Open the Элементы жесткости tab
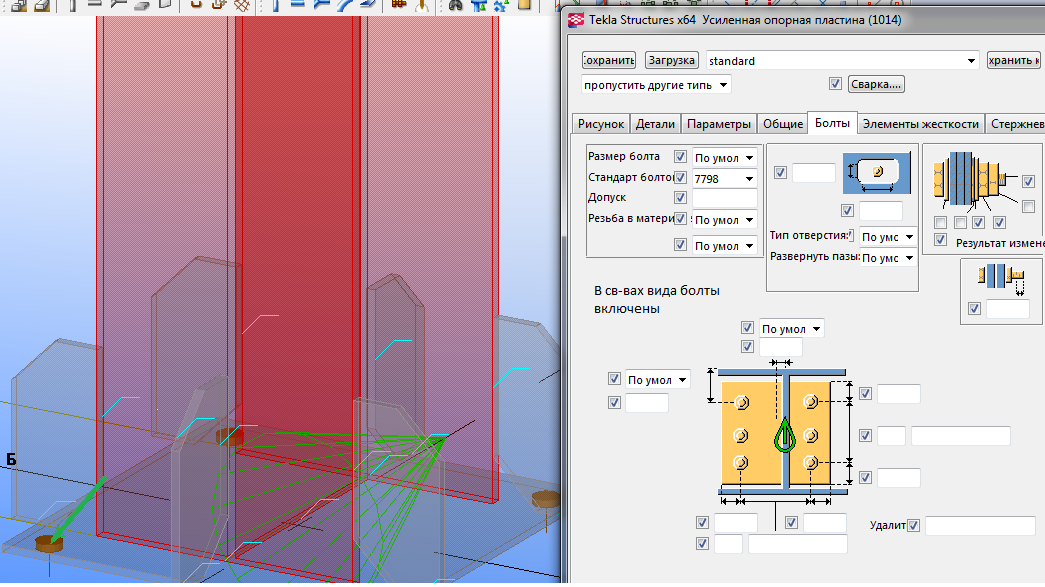The width and height of the screenshot is (1045, 587). click(920, 124)
